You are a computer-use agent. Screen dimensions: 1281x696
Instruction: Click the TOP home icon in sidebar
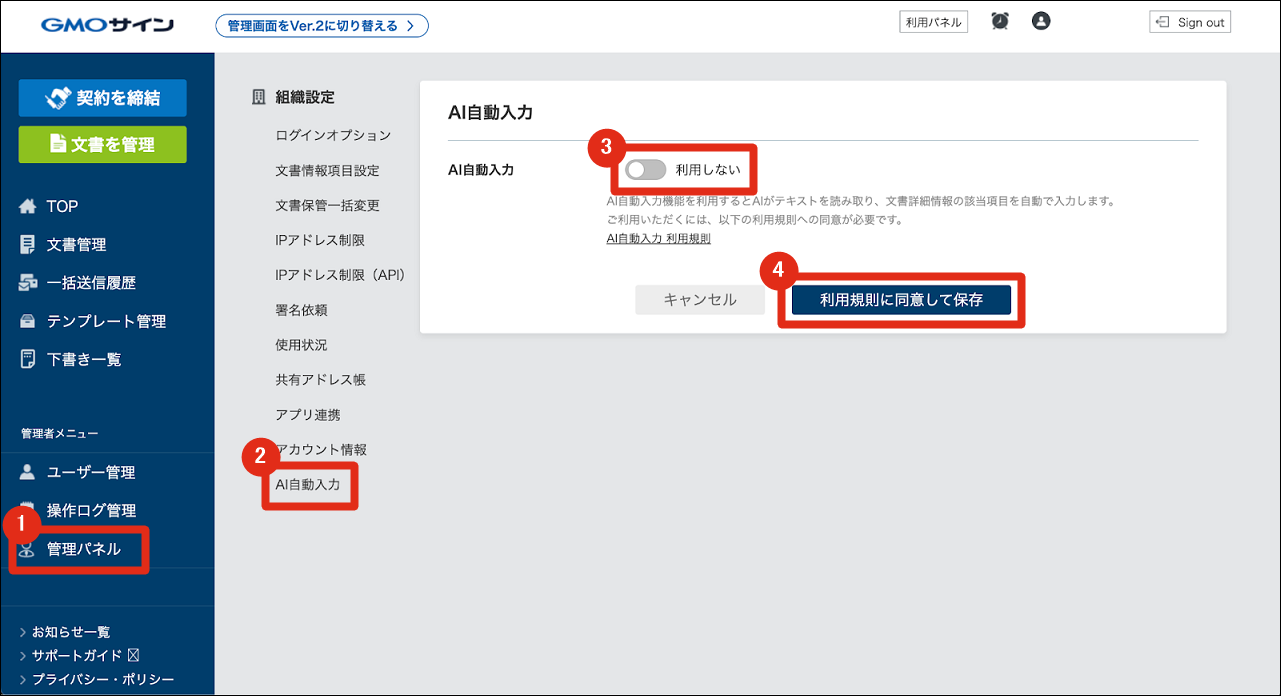point(28,206)
